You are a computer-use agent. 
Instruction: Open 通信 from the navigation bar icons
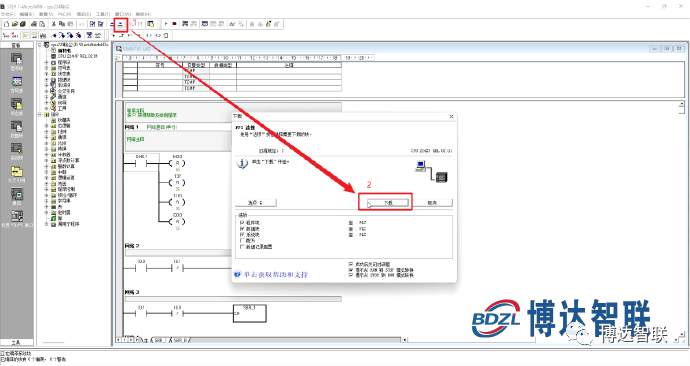click(17, 196)
